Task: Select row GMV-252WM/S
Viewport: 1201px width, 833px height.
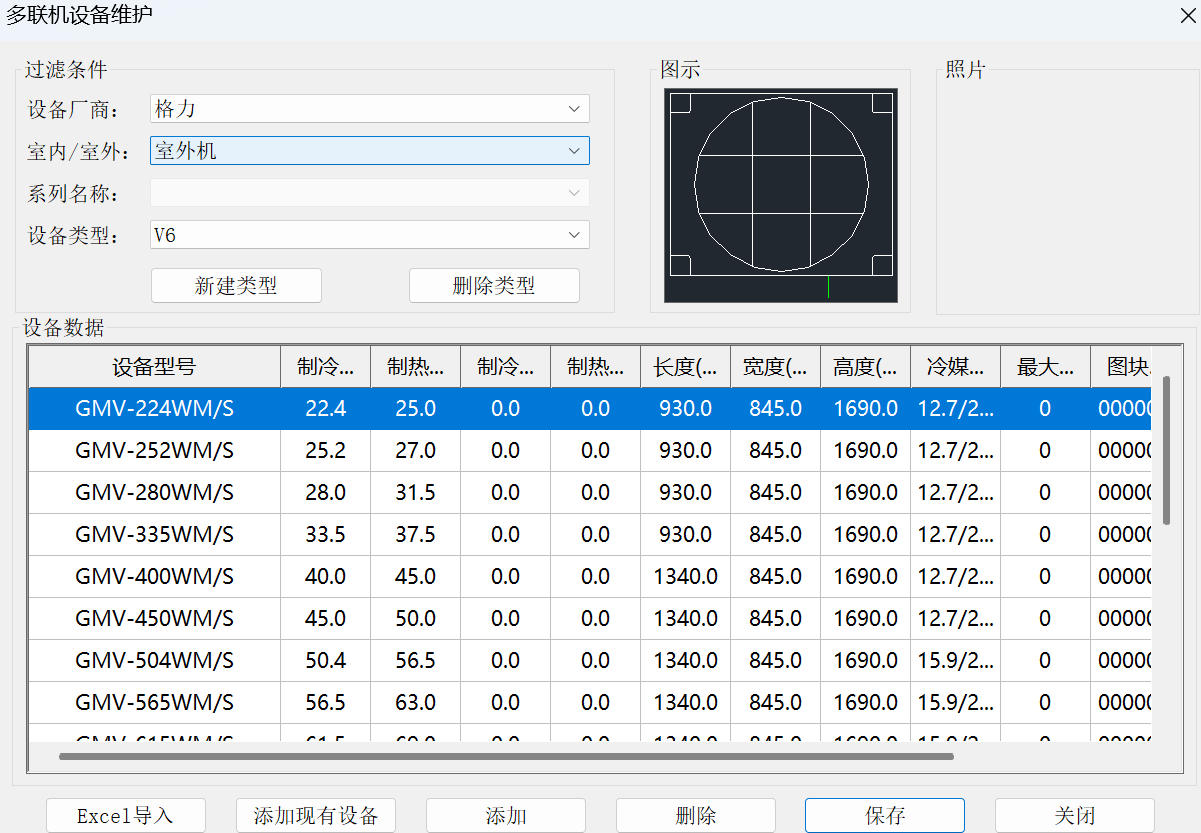Action: (x=590, y=451)
